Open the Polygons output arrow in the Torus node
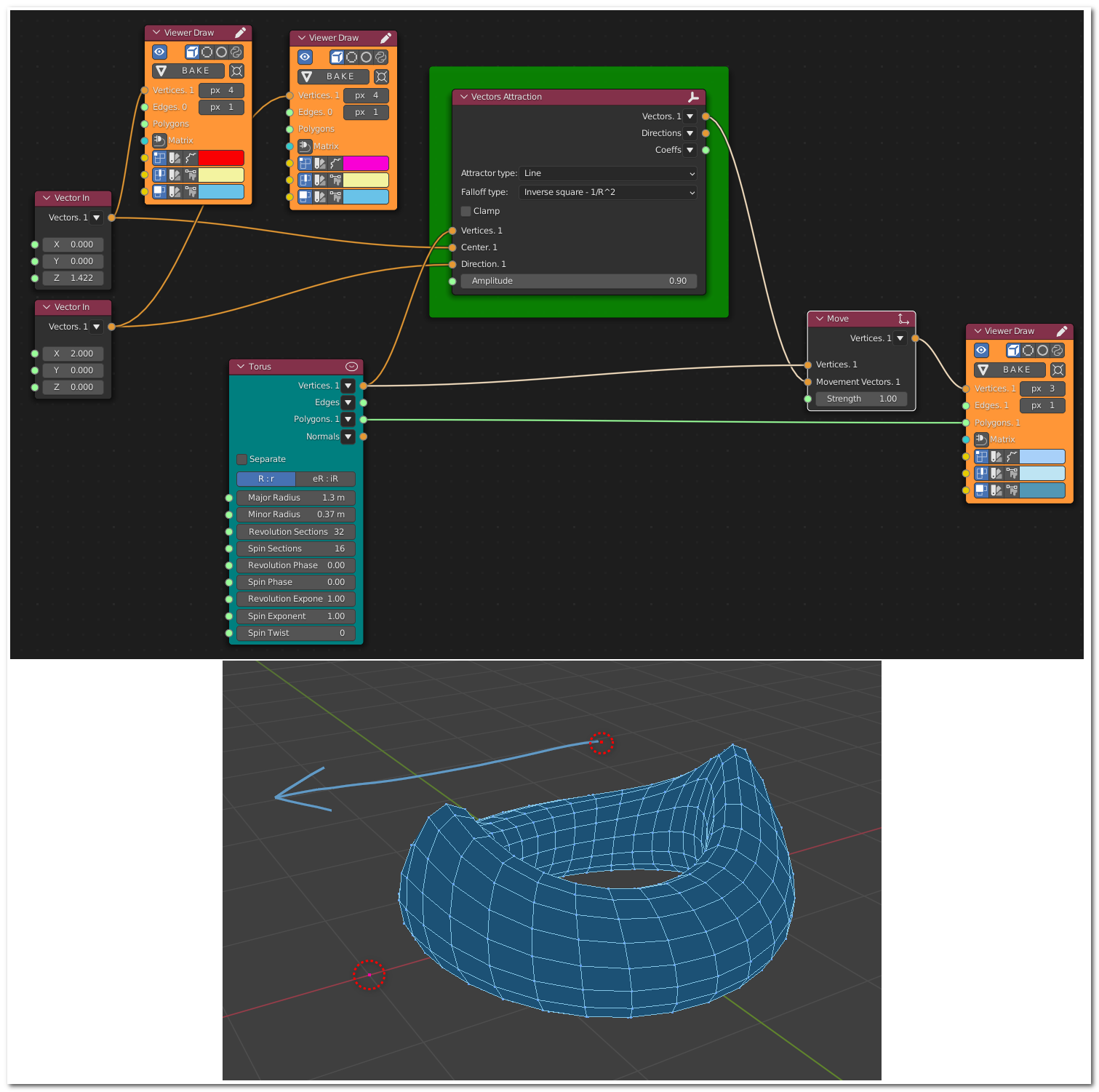The image size is (1099, 1092). point(348,419)
